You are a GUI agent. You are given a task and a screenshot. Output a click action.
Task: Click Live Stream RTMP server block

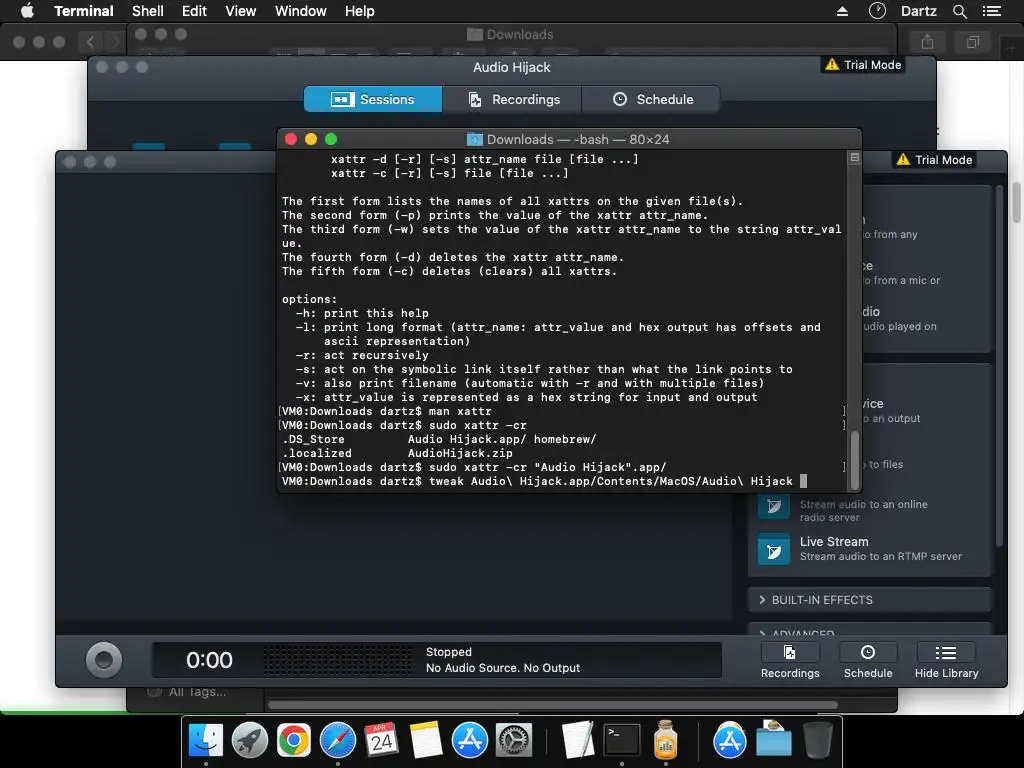[x=870, y=549]
